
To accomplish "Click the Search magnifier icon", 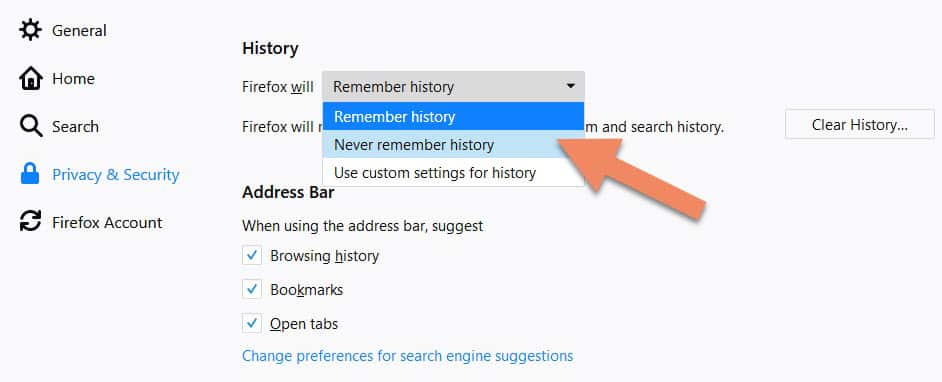I will (x=31, y=127).
